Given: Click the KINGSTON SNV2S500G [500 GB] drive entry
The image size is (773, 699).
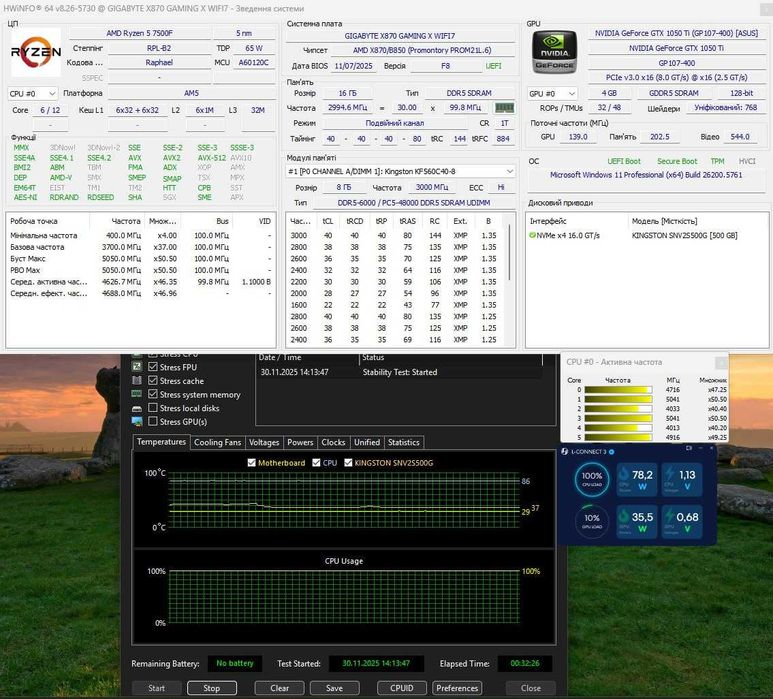Looking at the screenshot, I should click(684, 235).
